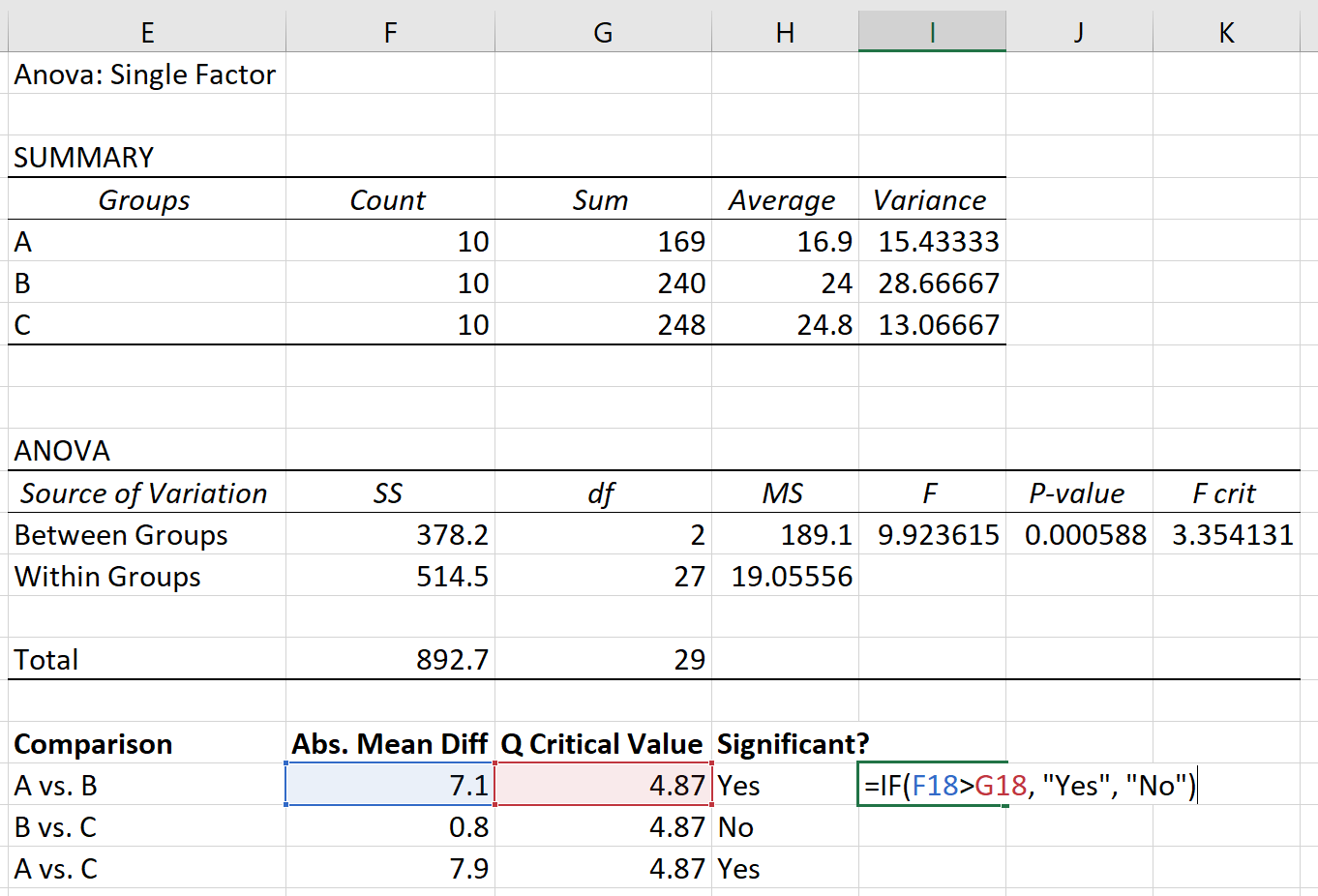The image size is (1318, 896).
Task: Select column header K
Action: [1225, 32]
